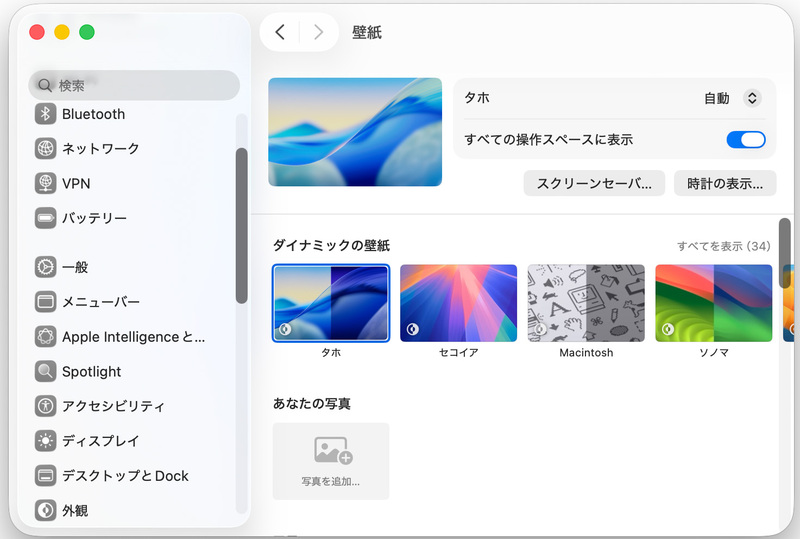The height and width of the screenshot is (539, 800).
Task: Click the dynamic badge on the セコイア thumbnail
Action: click(x=413, y=329)
